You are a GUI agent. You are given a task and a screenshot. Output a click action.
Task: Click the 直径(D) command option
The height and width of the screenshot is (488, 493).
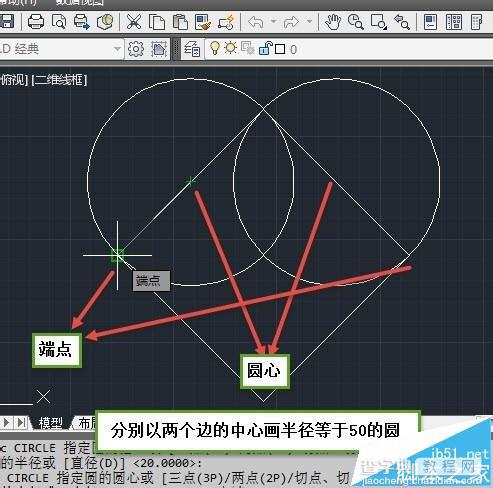tap(95, 463)
